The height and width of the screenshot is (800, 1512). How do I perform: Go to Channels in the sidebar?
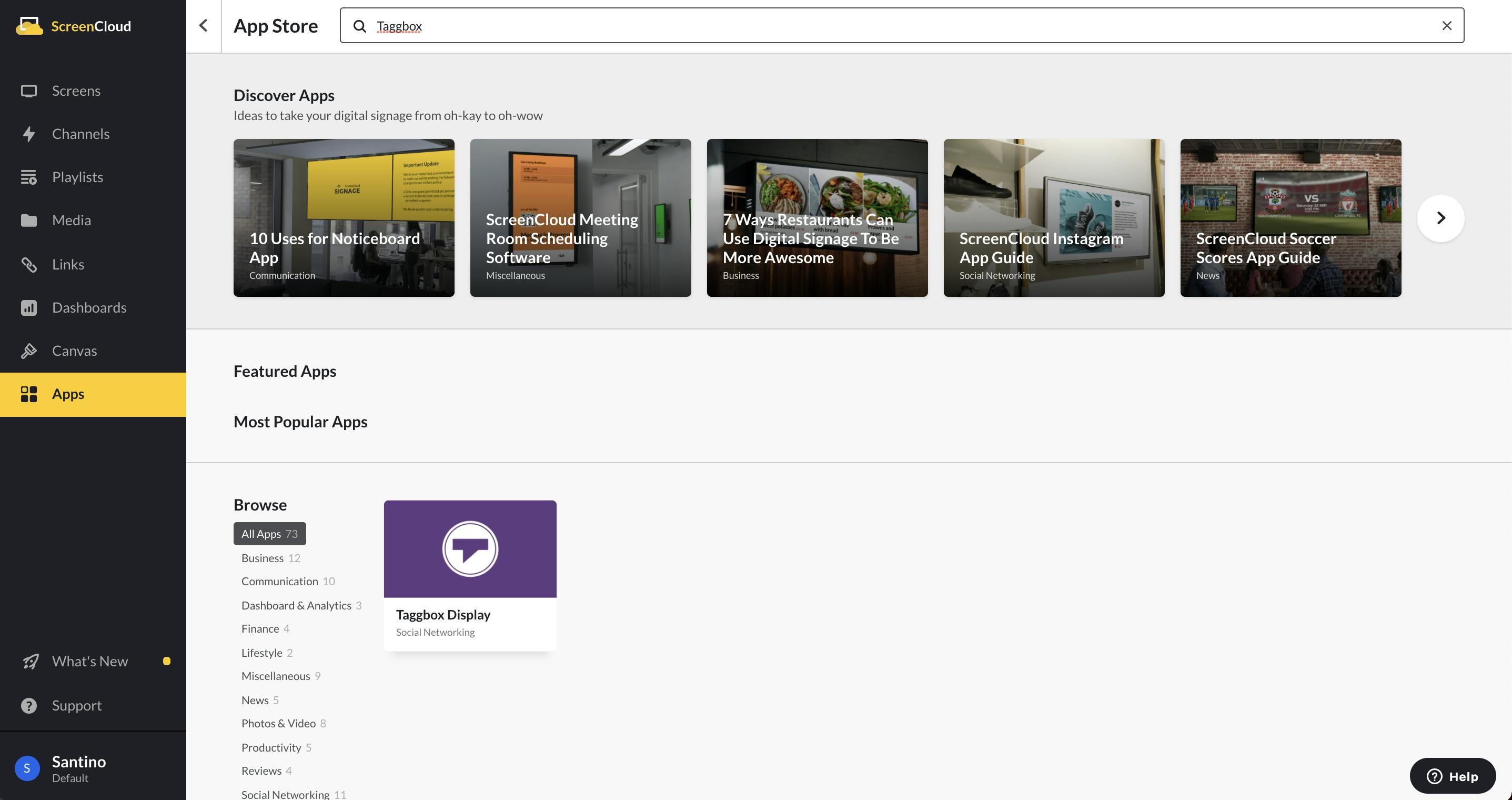pyautogui.click(x=93, y=134)
